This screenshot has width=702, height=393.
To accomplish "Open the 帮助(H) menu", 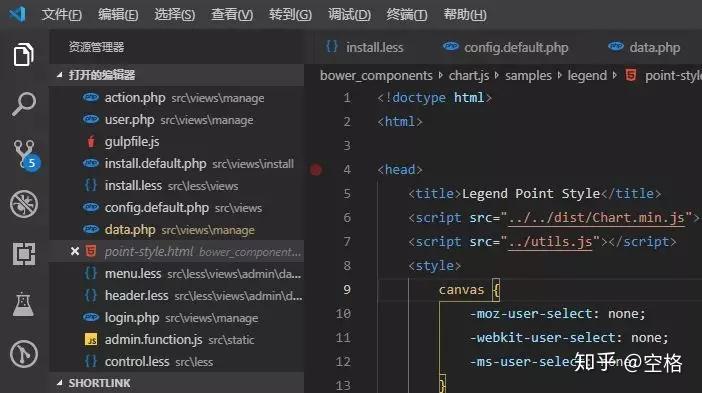I will click(x=465, y=14).
